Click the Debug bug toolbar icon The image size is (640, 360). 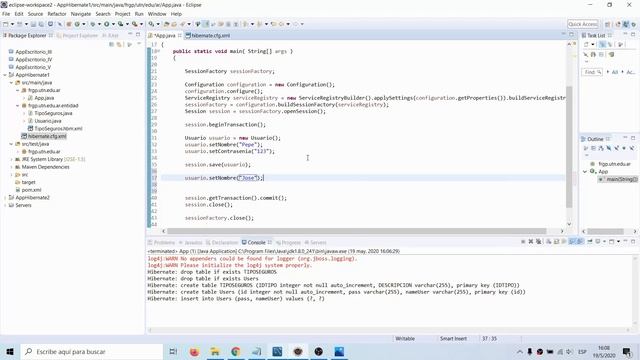93,24
